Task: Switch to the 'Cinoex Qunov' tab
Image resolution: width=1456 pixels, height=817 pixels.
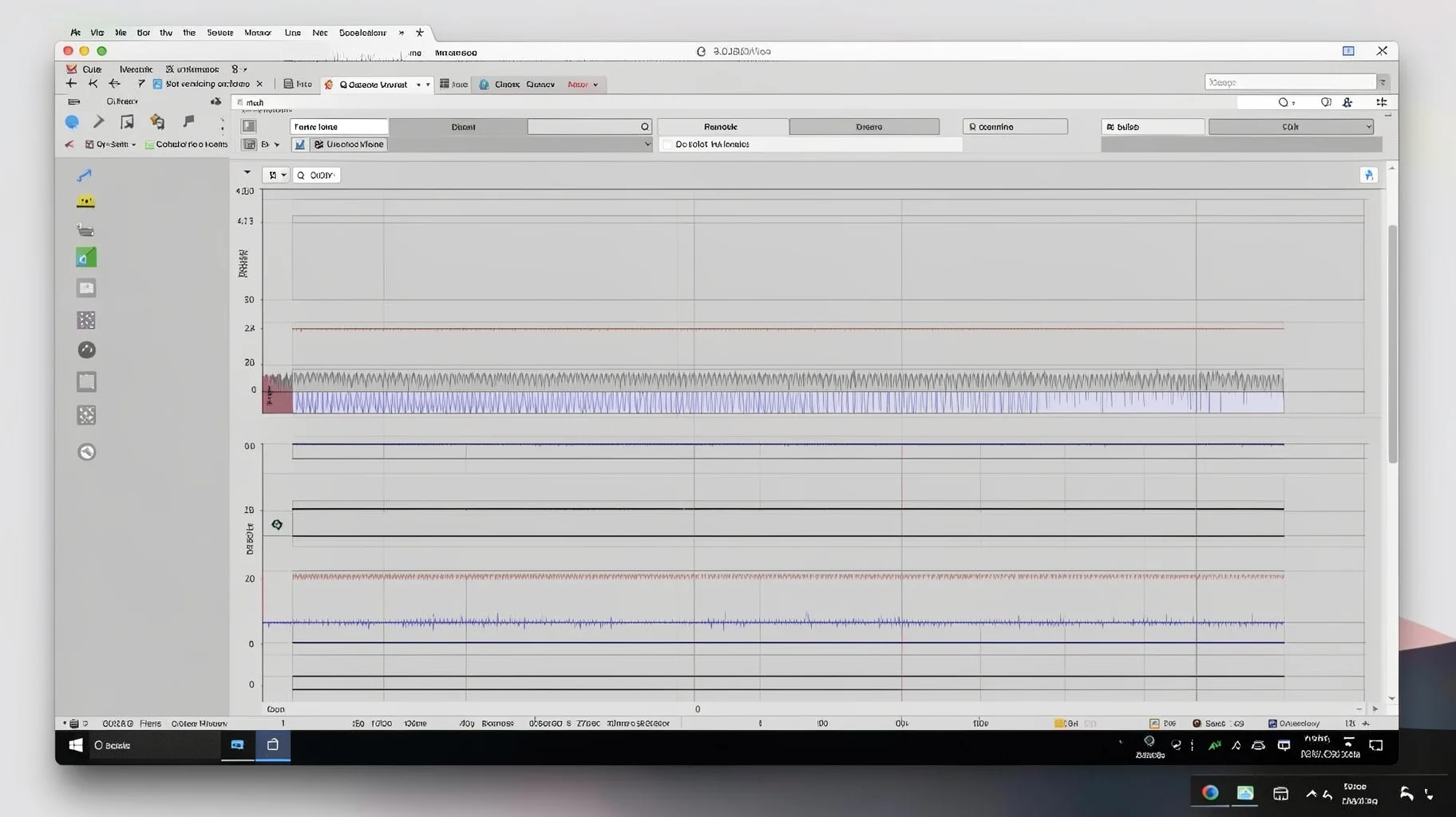Action: point(524,85)
